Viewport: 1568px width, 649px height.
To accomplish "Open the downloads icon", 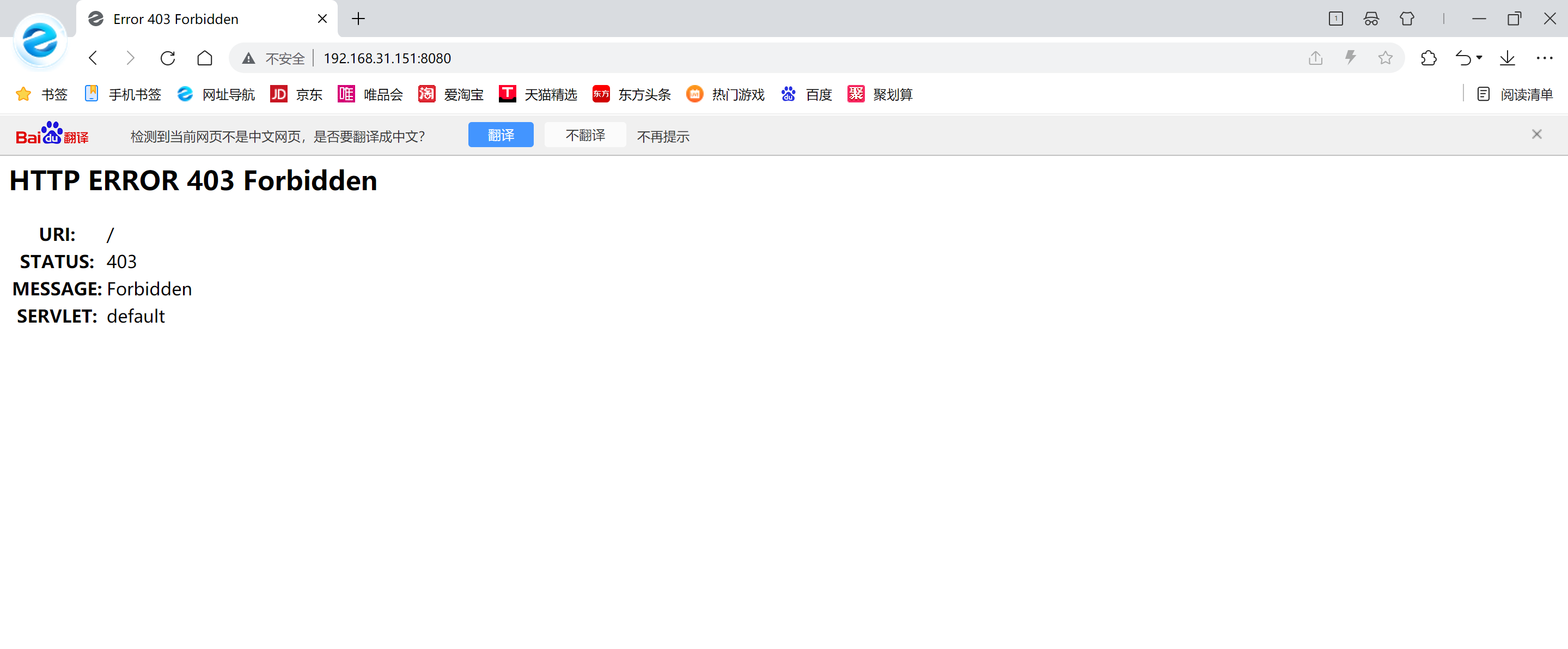I will pos(1507,58).
